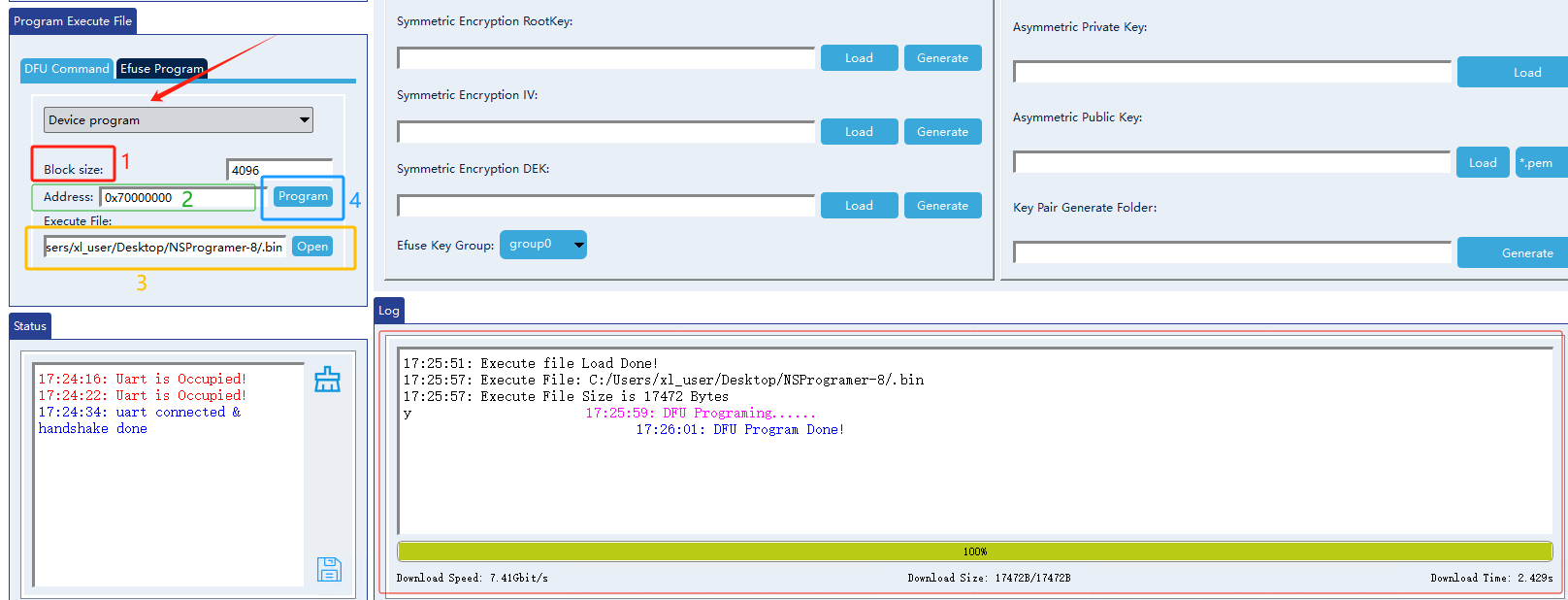Click the Program button beside Address
The image size is (1568, 600).
[303, 196]
